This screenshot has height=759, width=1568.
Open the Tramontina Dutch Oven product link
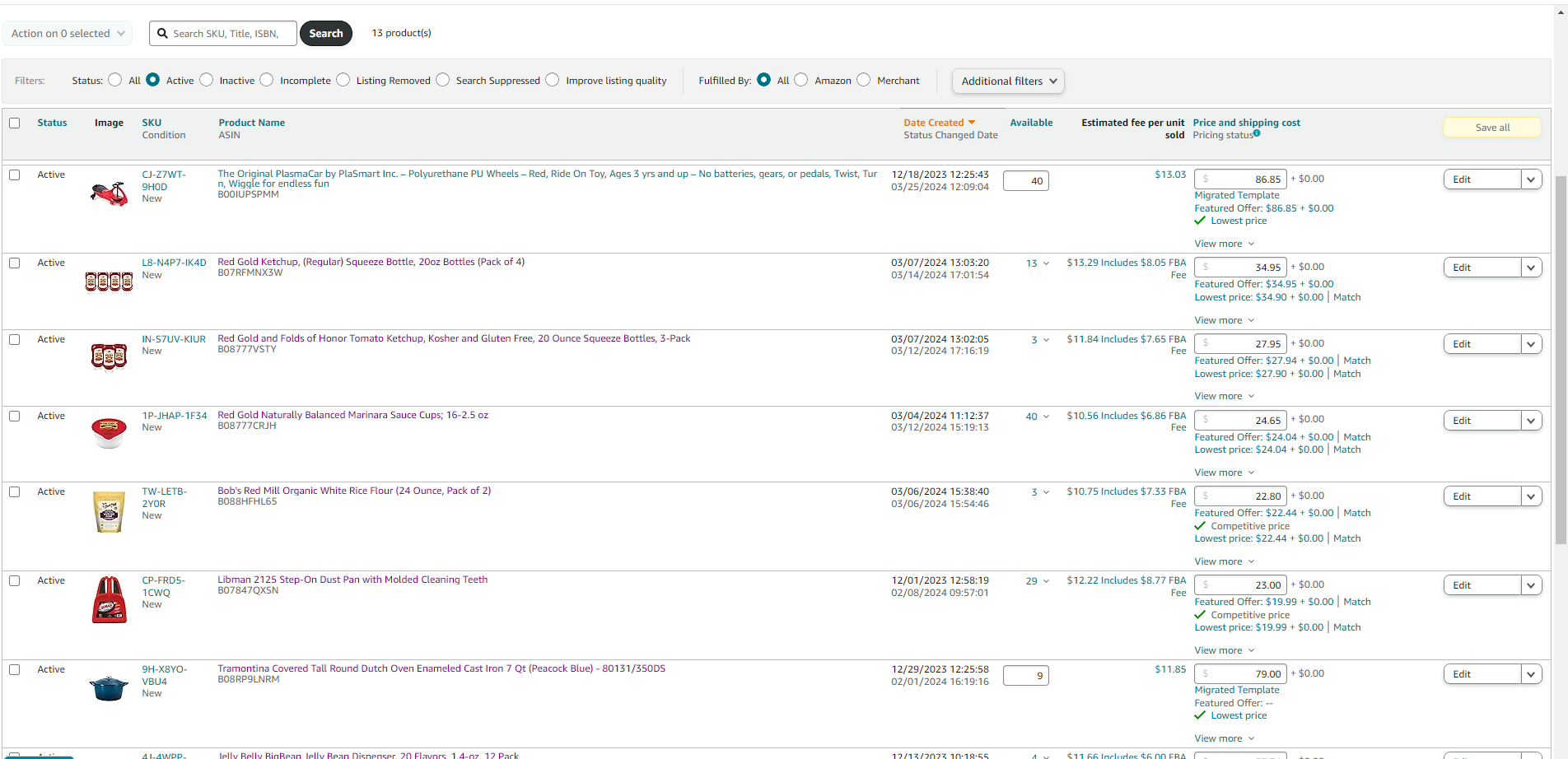pos(441,668)
